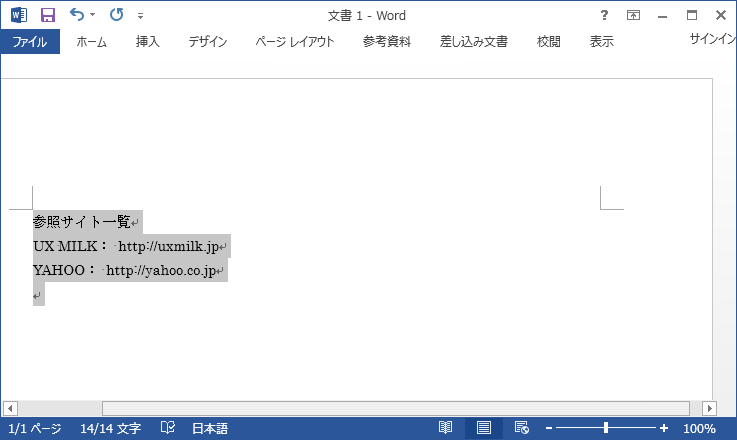Click the zoom slider handle

coord(605,428)
